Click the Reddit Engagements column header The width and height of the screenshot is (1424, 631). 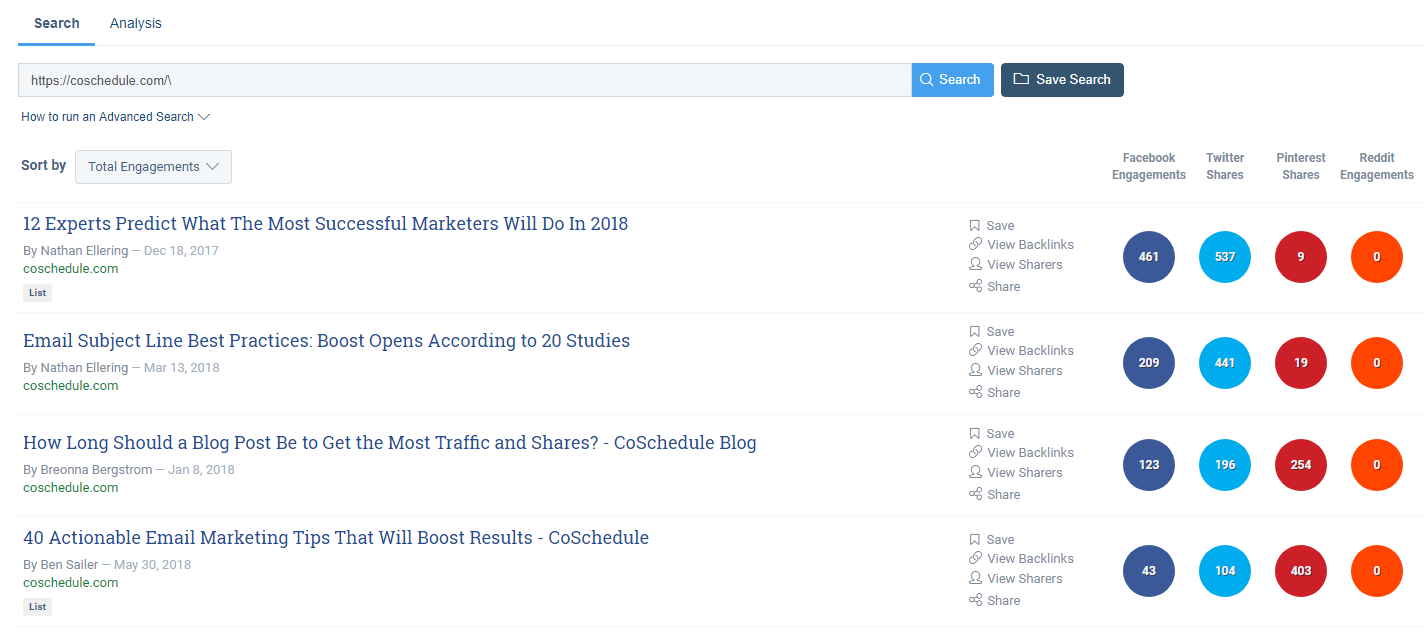pos(1377,166)
